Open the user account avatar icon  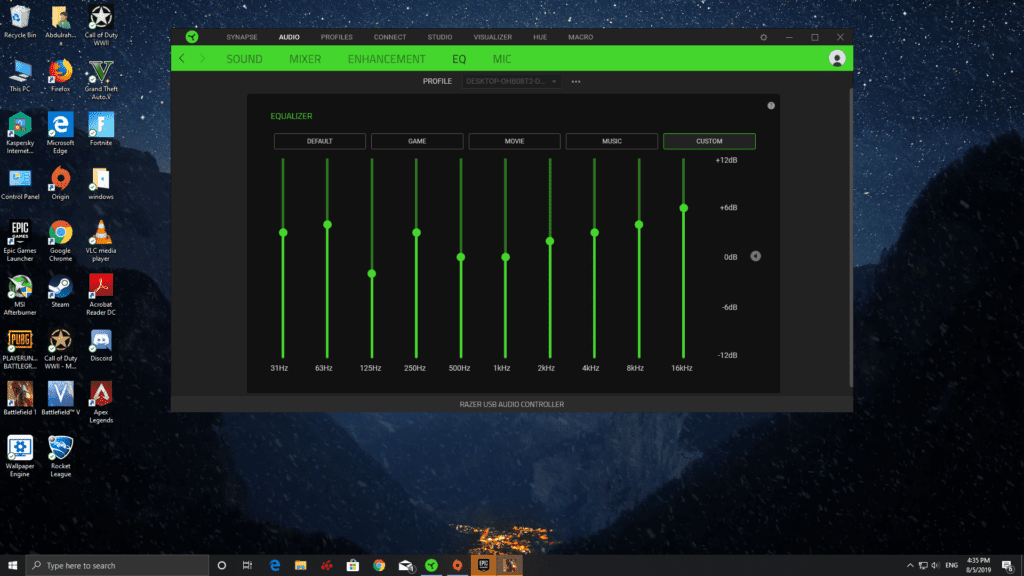pos(837,58)
